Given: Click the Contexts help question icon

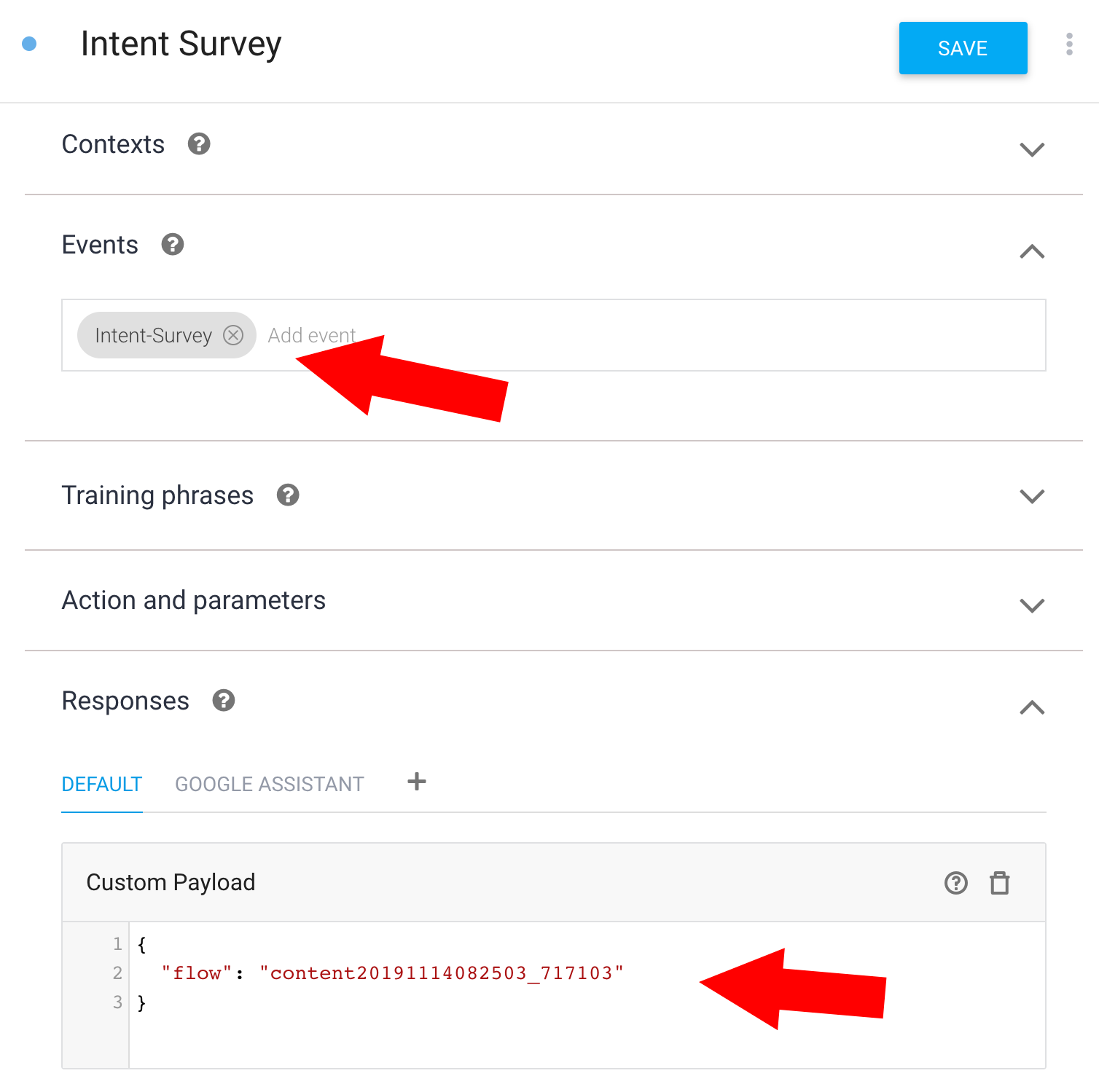Looking at the screenshot, I should pyautogui.click(x=199, y=144).
